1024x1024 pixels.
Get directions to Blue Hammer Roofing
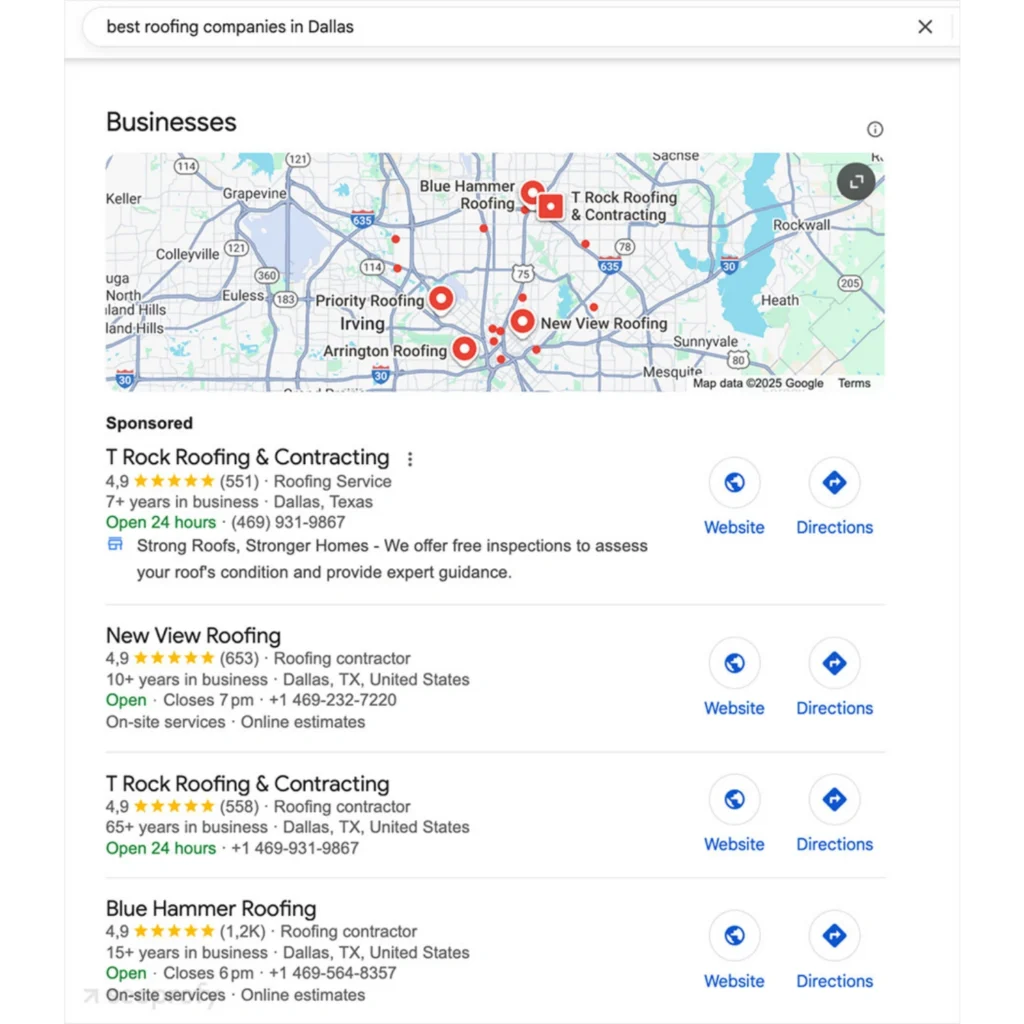(x=834, y=935)
